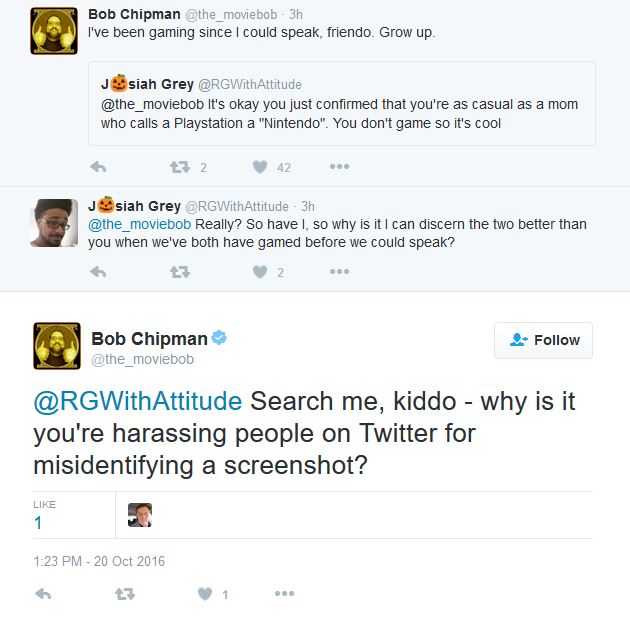Screen dimensions: 630x618
Task: Click the 1:23 PM - 20 Oct 2016 timestamp
Action: pyautogui.click(x=99, y=561)
